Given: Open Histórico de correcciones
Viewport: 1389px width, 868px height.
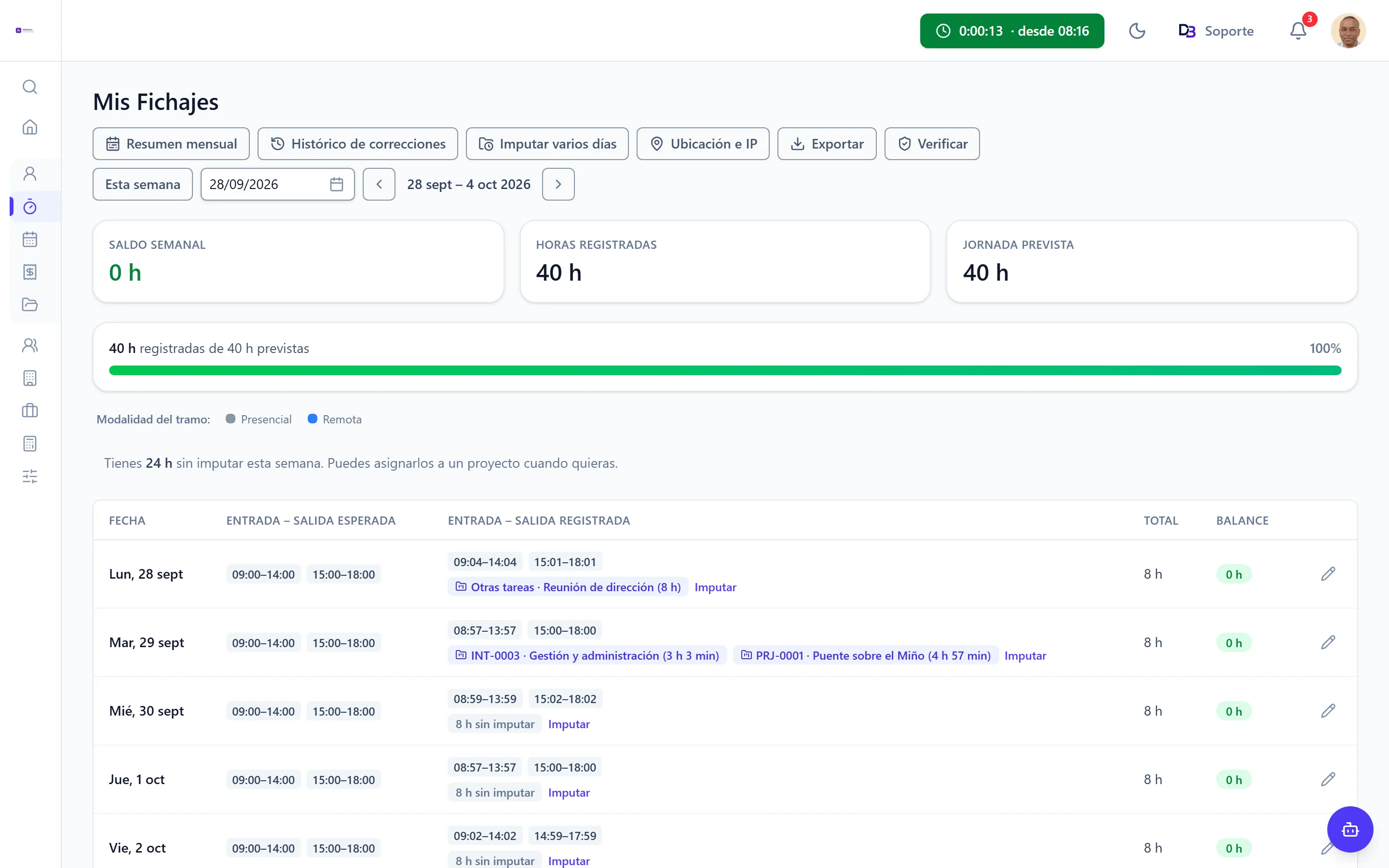Looking at the screenshot, I should coord(357,144).
